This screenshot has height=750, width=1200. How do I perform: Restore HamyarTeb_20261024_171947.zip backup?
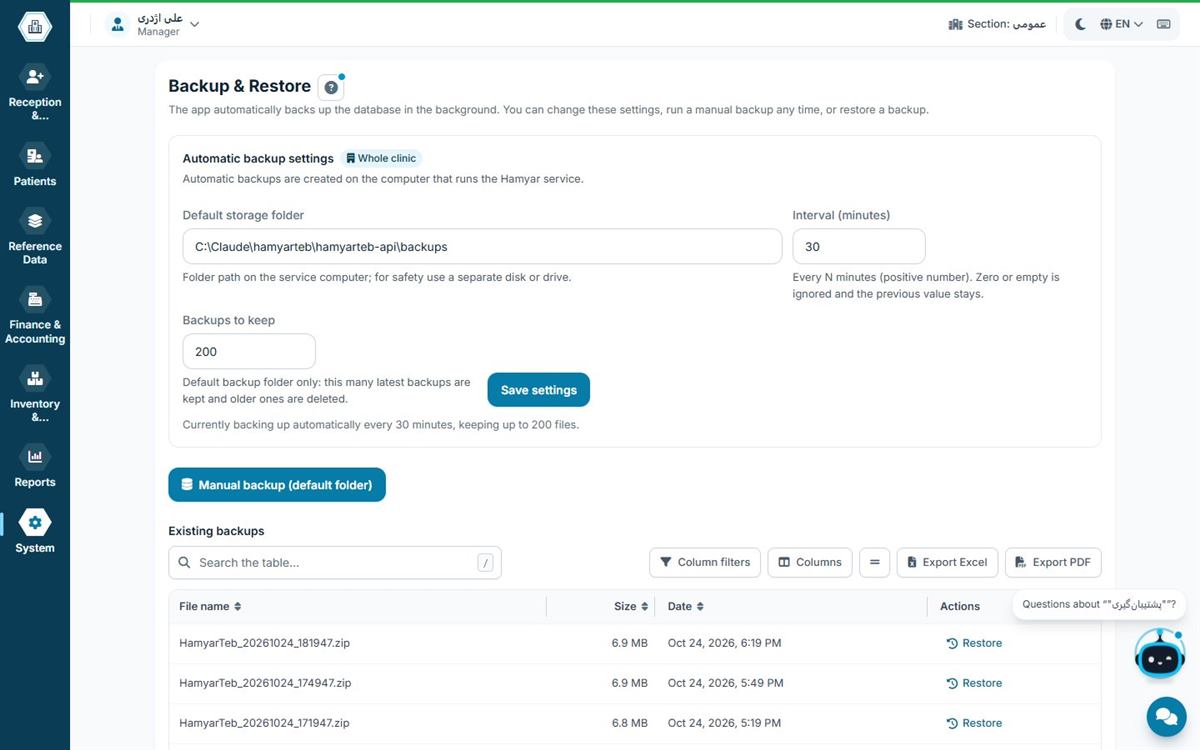click(x=974, y=723)
